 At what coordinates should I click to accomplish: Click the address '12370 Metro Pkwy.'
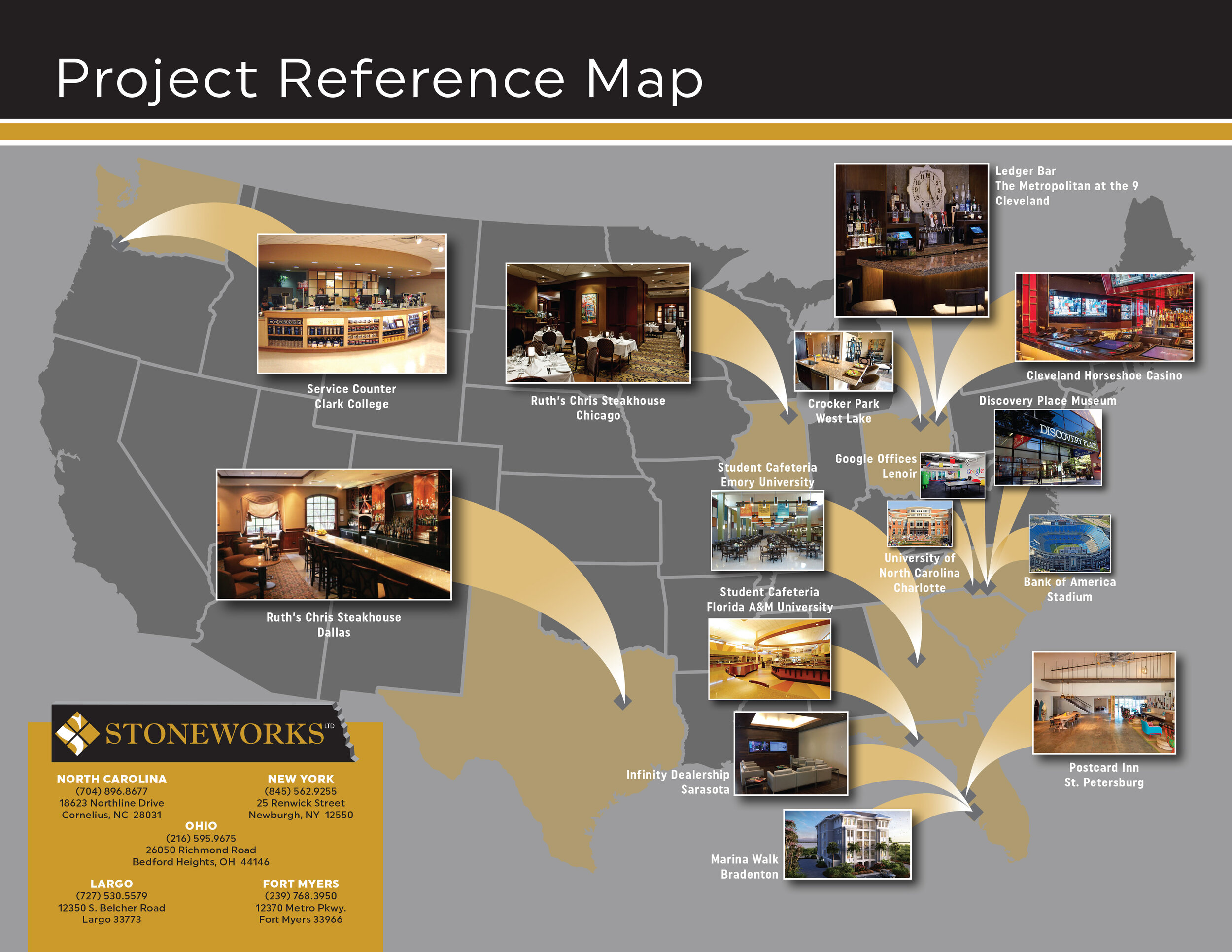(x=301, y=908)
